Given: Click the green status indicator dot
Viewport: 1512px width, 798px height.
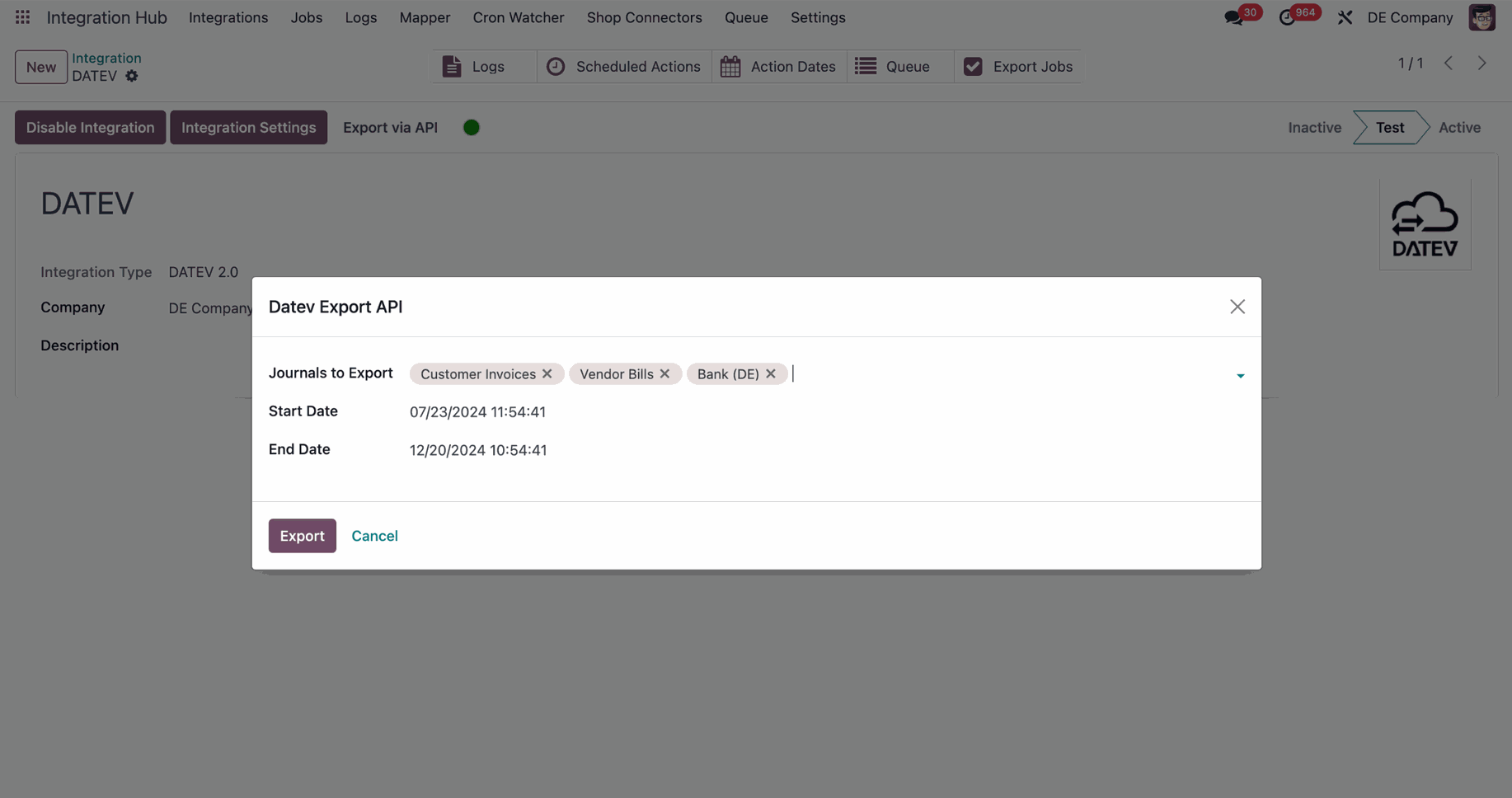Looking at the screenshot, I should [472, 128].
